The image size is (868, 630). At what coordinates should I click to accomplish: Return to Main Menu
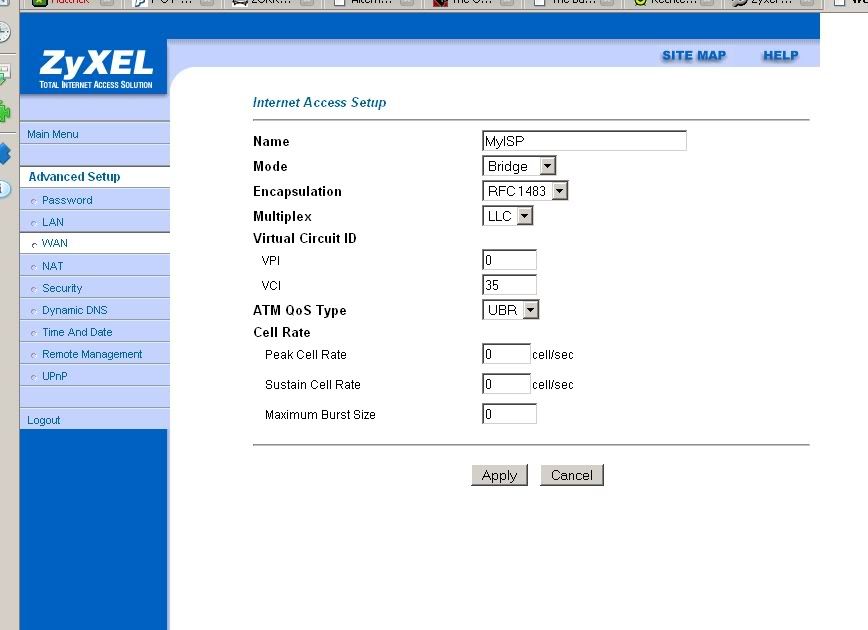tap(53, 134)
